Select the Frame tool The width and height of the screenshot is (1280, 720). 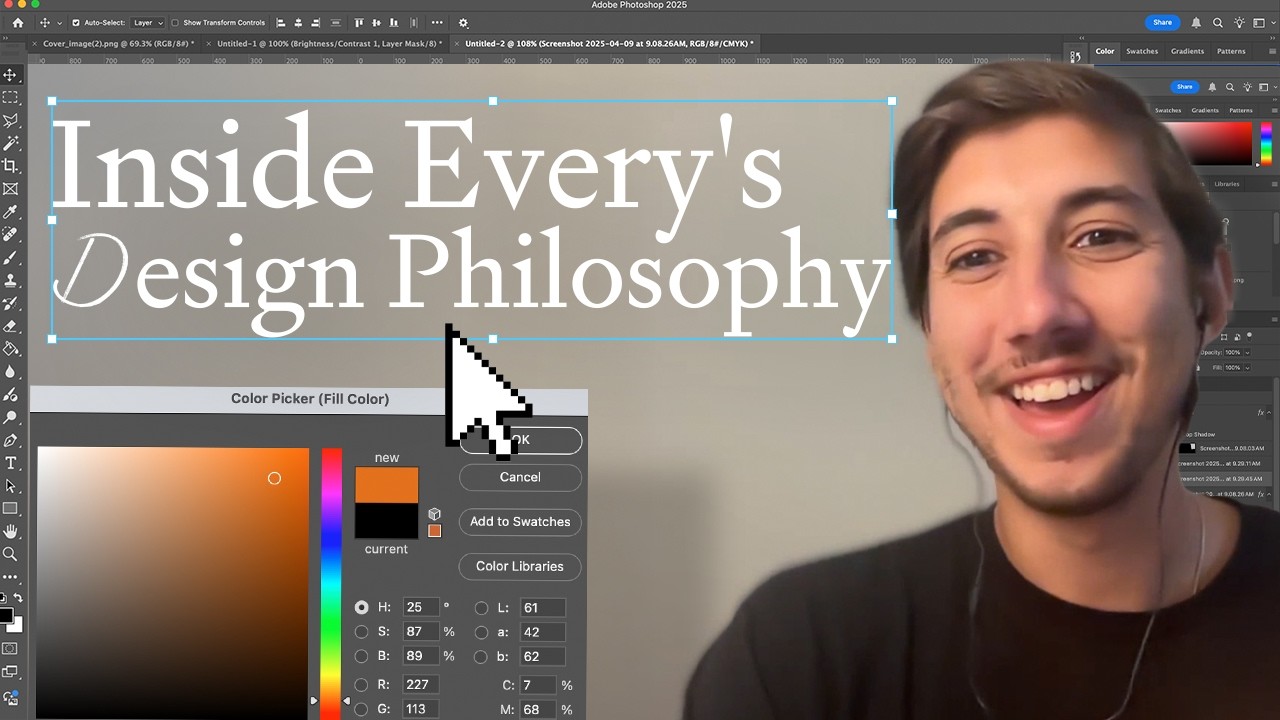tap(11, 189)
